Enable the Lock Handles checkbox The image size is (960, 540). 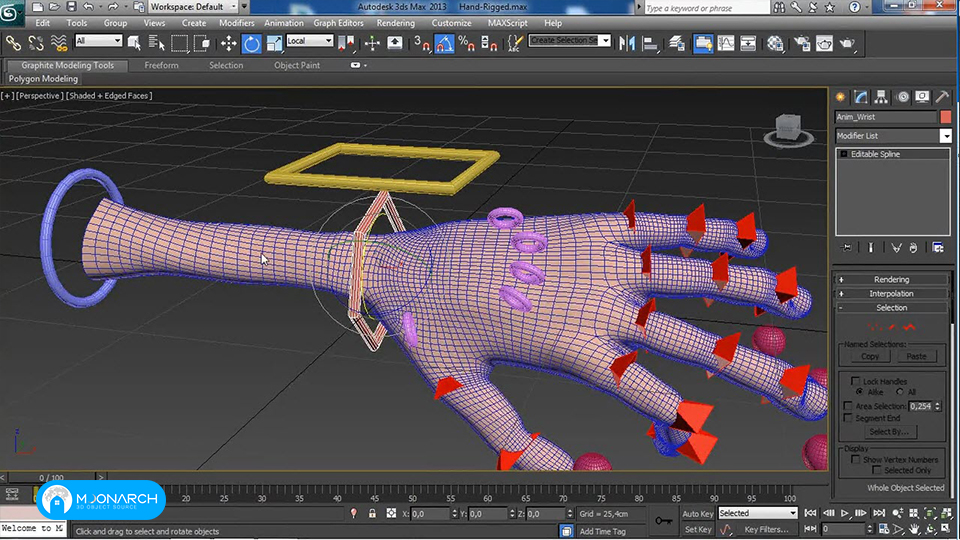pos(855,381)
